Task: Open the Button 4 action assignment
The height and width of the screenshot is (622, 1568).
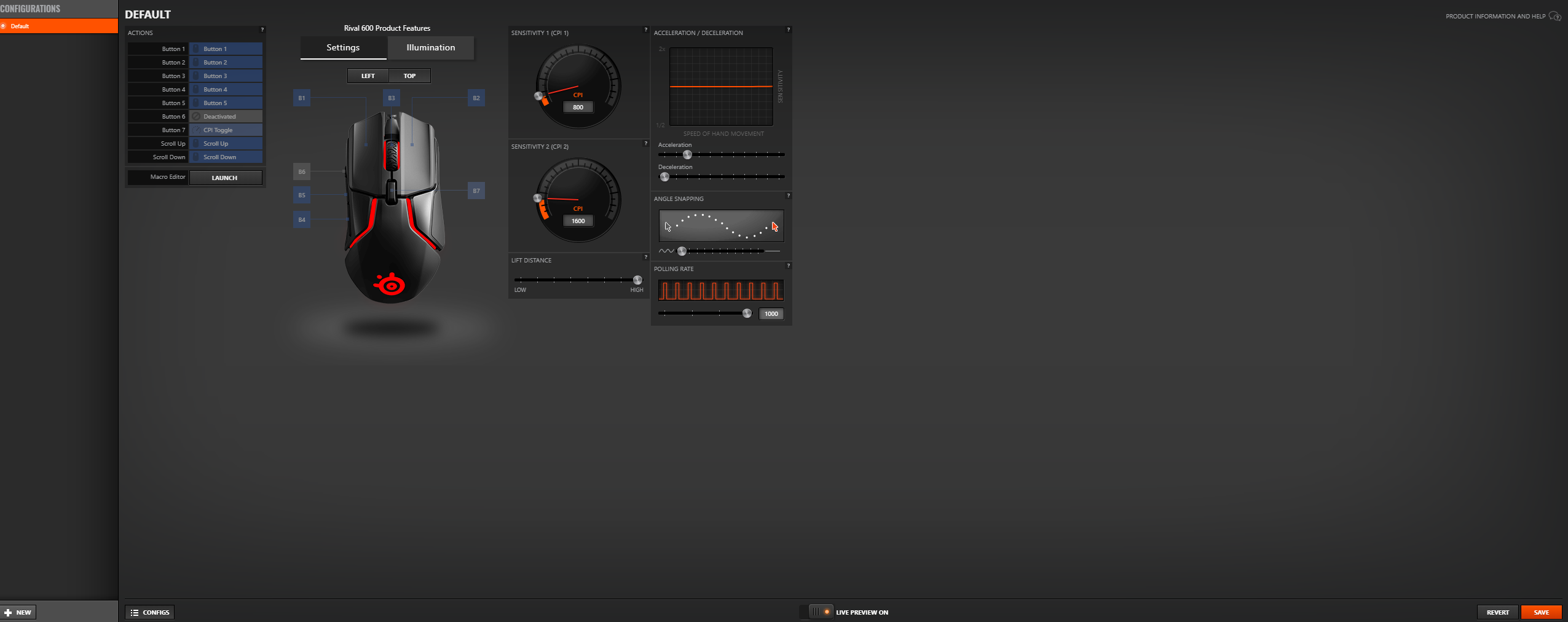Action: [226, 89]
